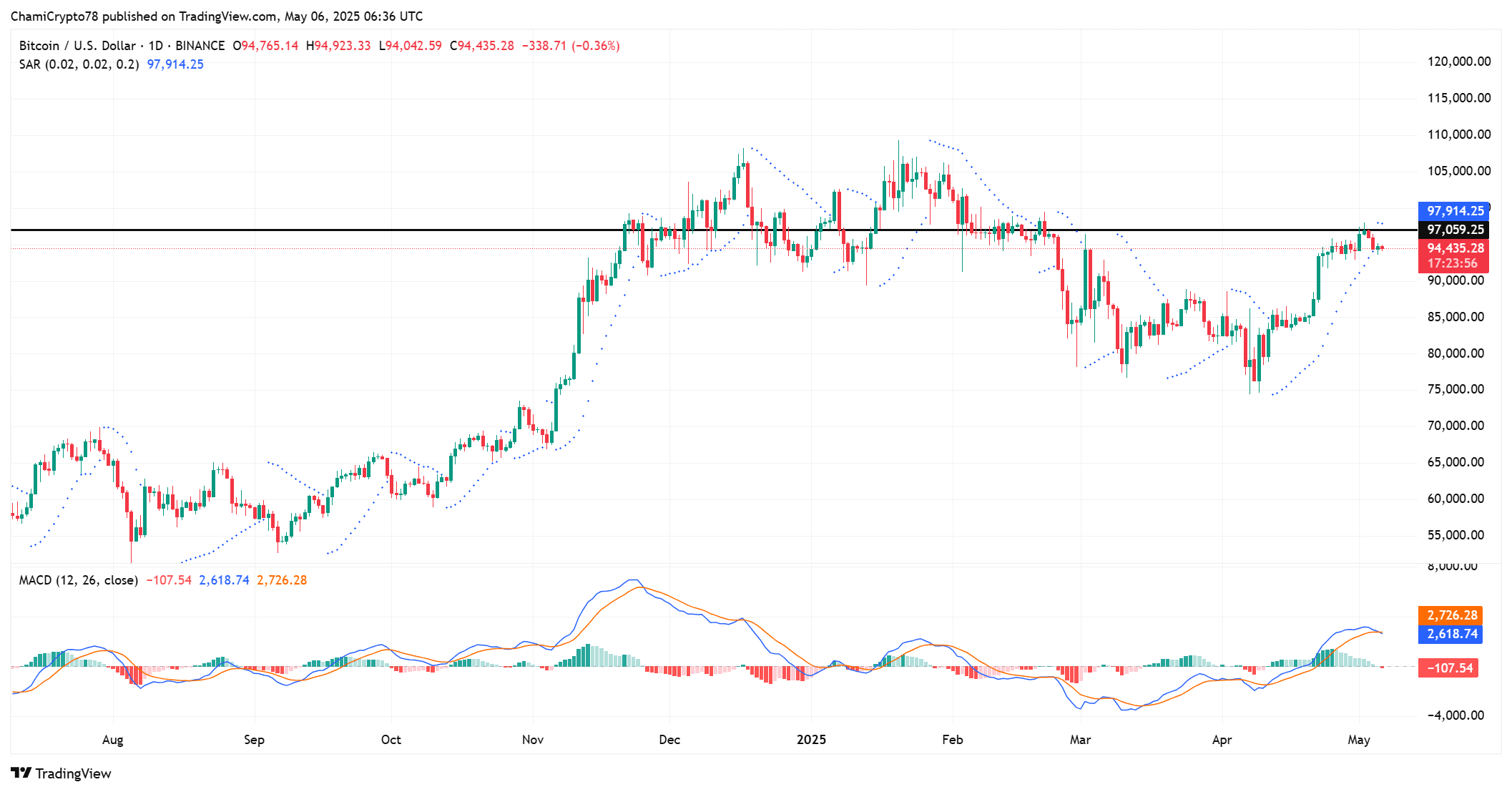The image size is (1512, 792).
Task: Click the red 94,435.28 current price tag
Action: [1454, 248]
